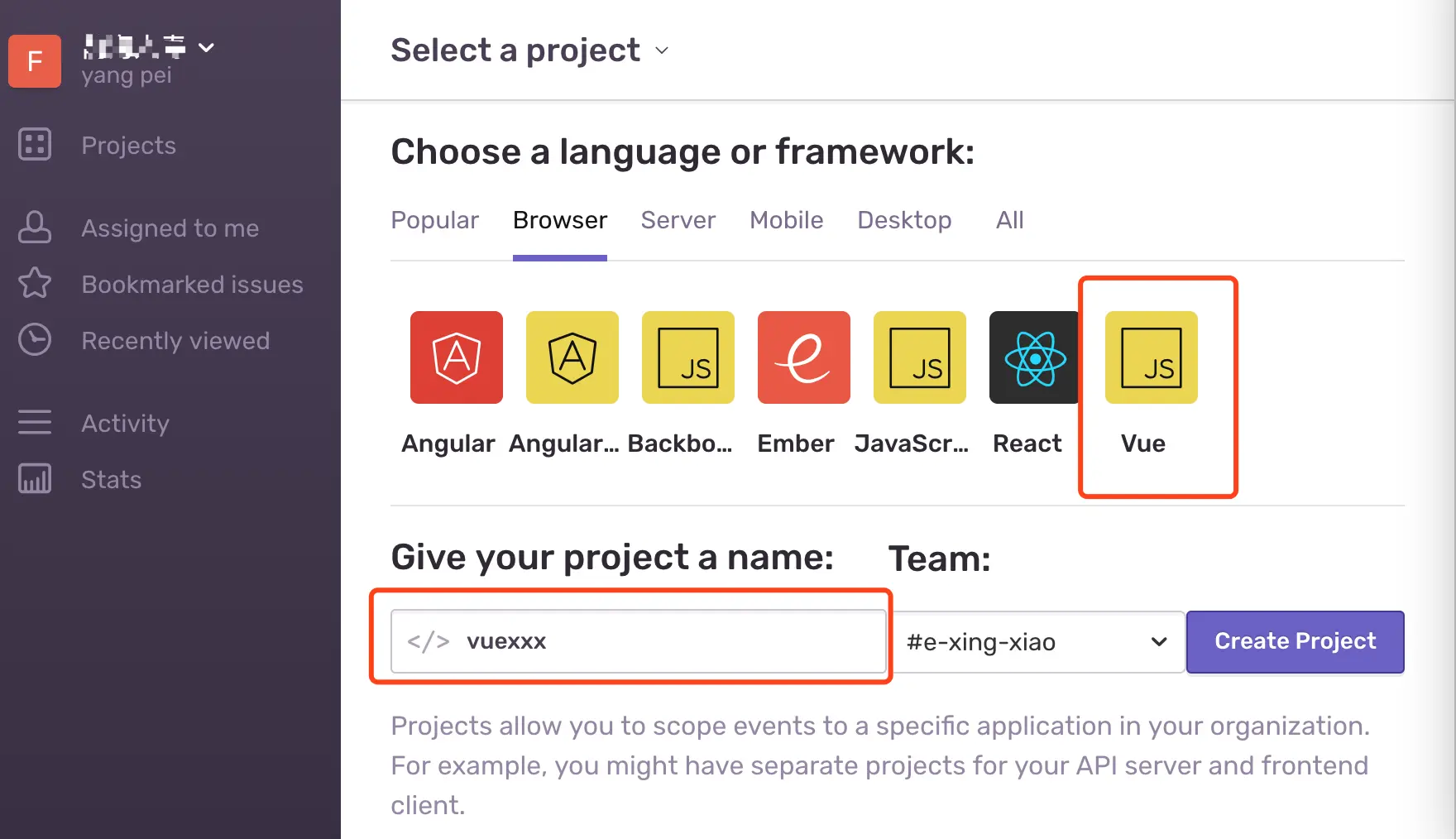
Task: Click the Assigned to me person icon
Action: (35, 228)
